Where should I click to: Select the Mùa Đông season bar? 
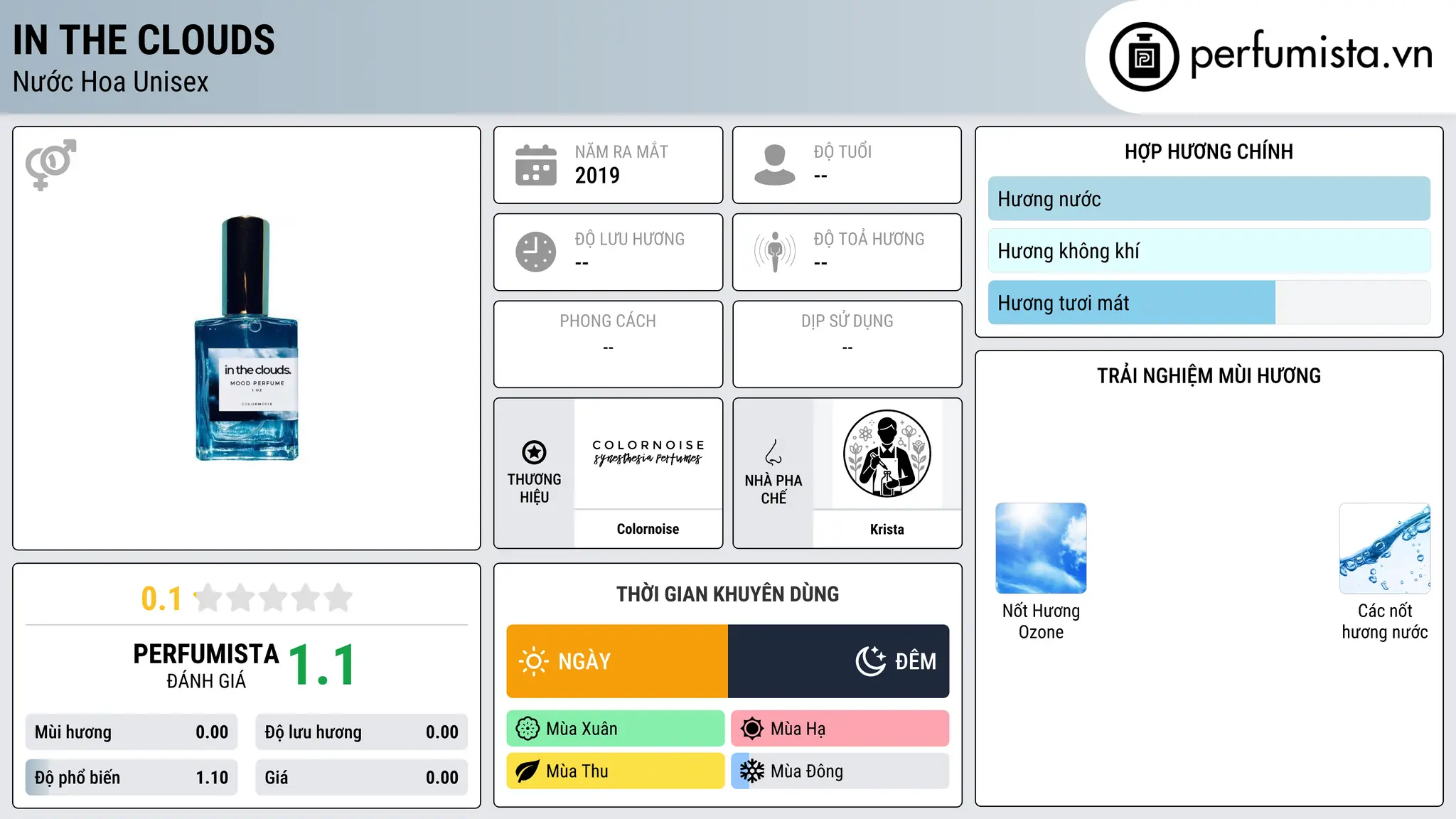pos(840,771)
